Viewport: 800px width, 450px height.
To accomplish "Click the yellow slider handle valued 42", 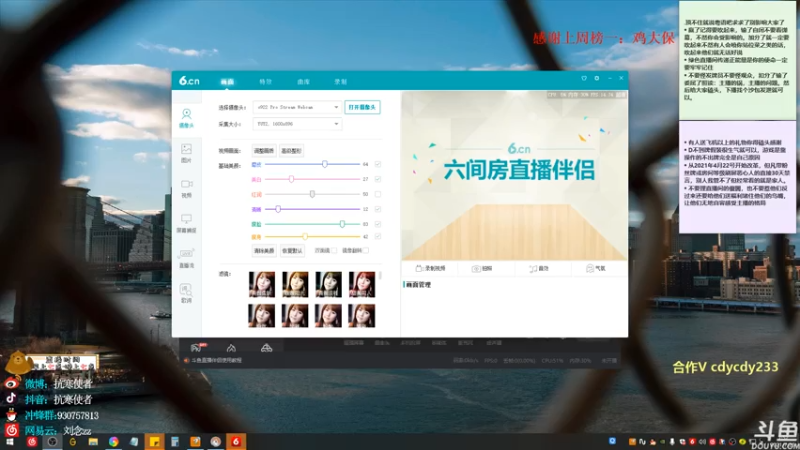I will (x=305, y=236).
